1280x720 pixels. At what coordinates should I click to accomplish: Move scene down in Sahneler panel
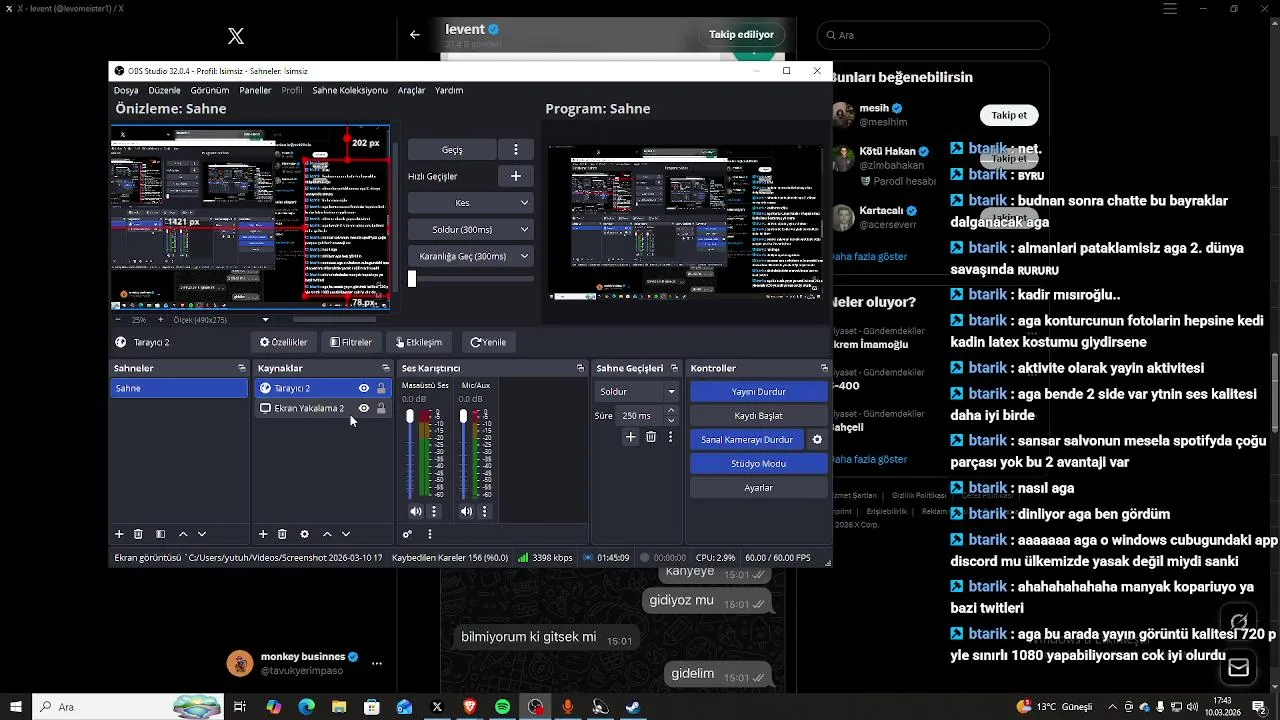pos(201,535)
